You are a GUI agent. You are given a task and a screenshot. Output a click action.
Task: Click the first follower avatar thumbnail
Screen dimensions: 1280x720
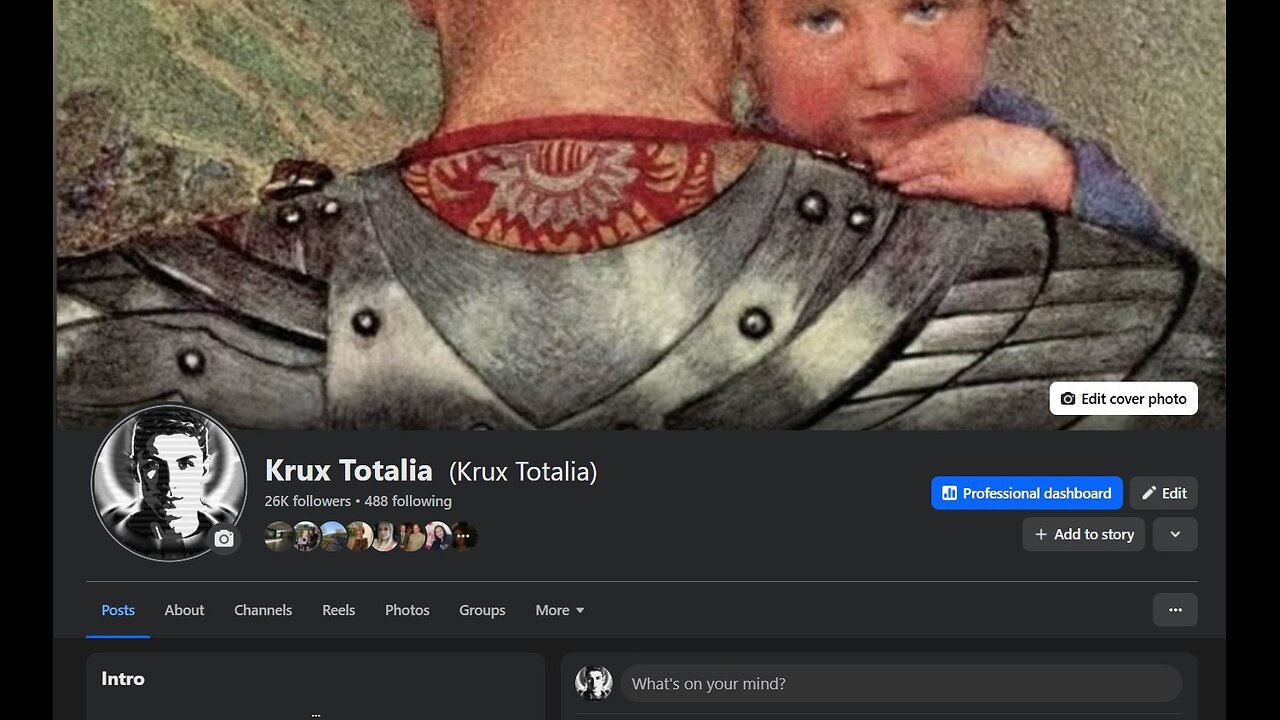coord(279,536)
